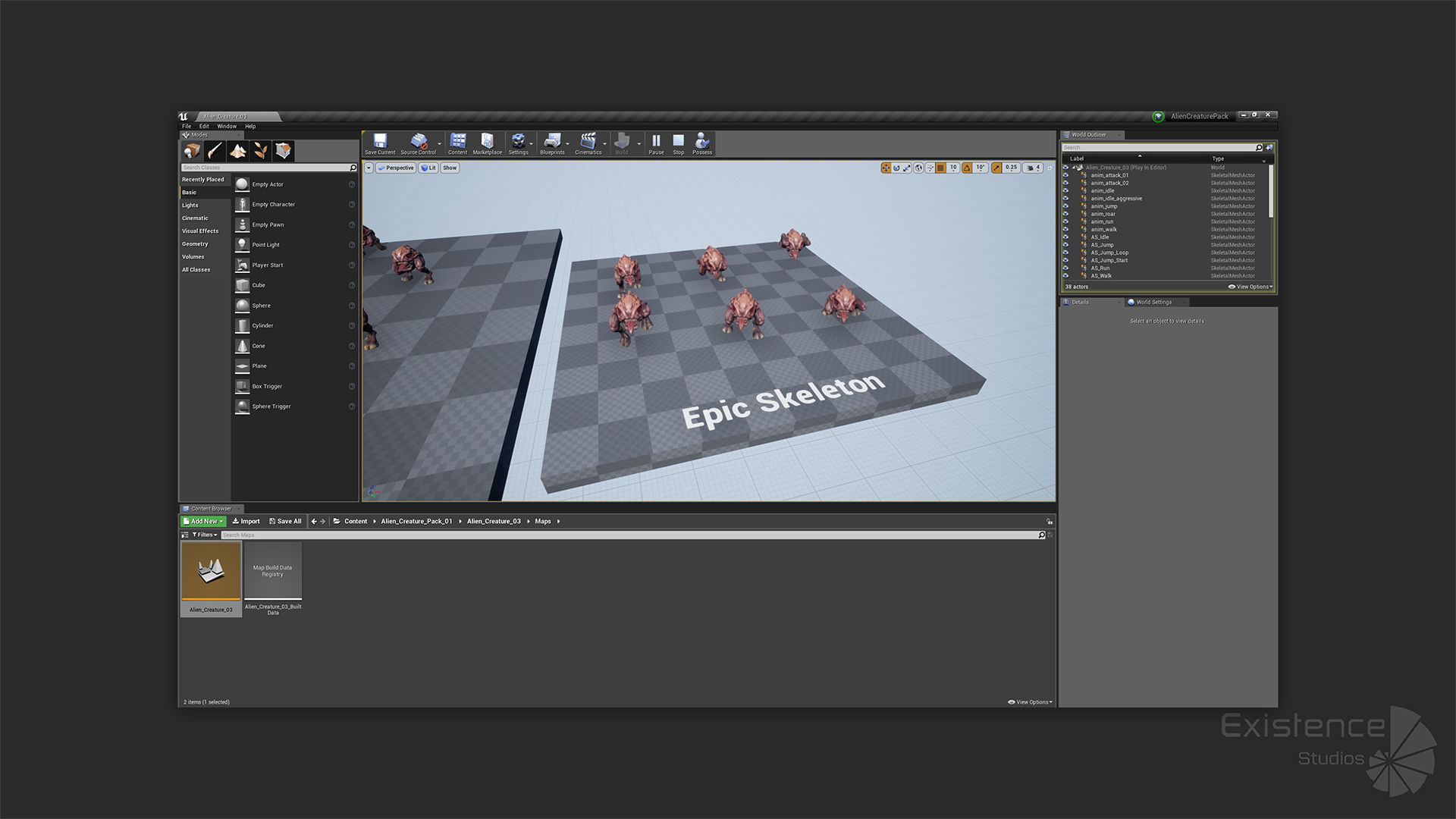
Task: Toggle grid snapping in viewport
Action: tap(940, 168)
